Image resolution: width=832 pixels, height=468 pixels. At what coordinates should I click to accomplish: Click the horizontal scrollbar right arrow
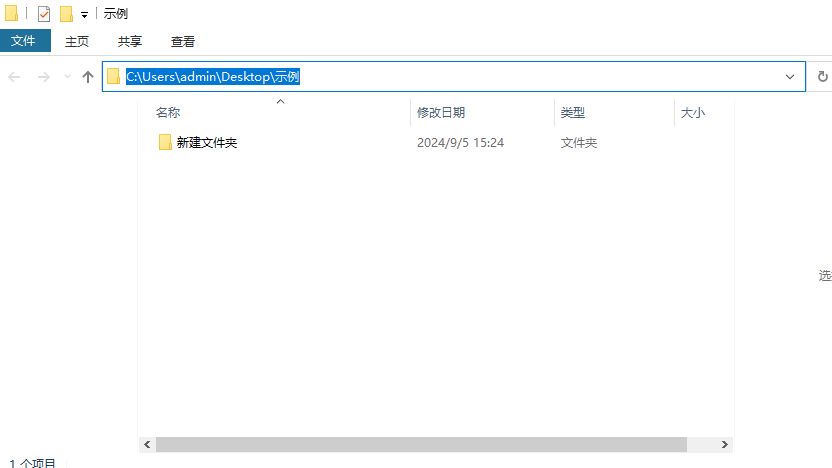[725, 445]
